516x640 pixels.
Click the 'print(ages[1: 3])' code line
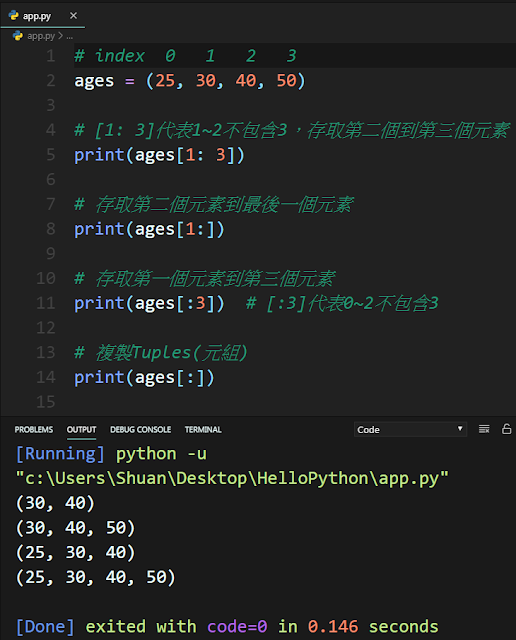[159, 155]
